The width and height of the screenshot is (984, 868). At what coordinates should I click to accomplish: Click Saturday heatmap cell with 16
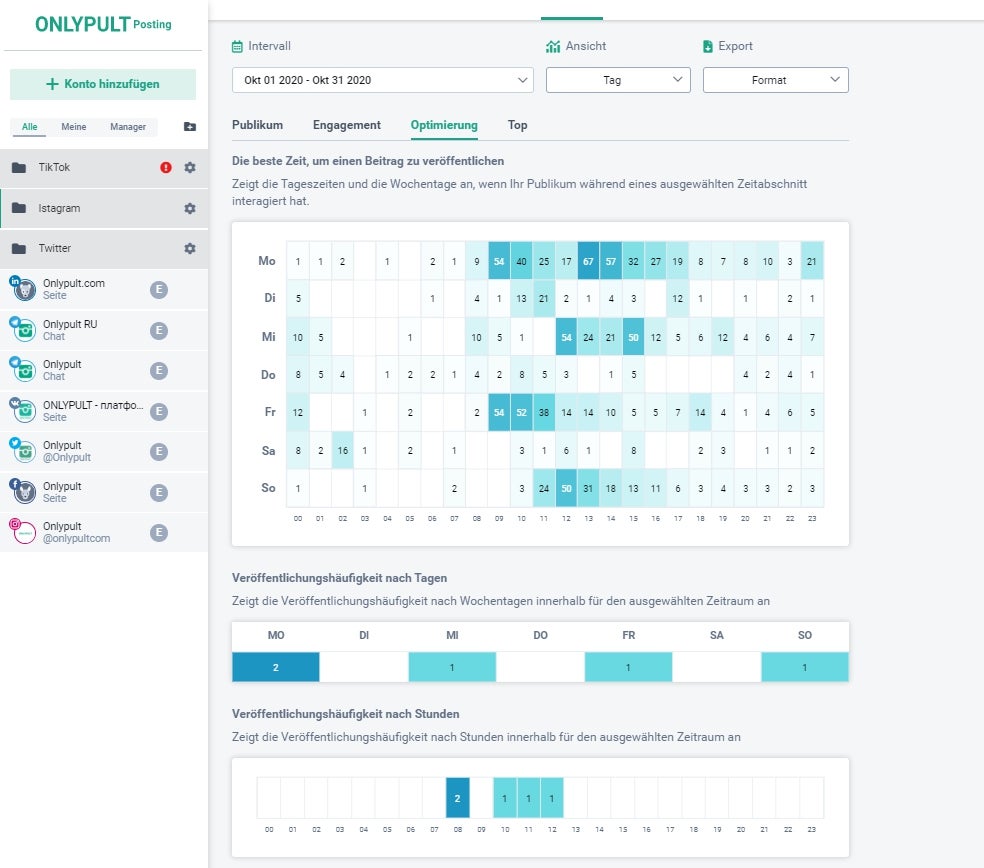click(343, 450)
